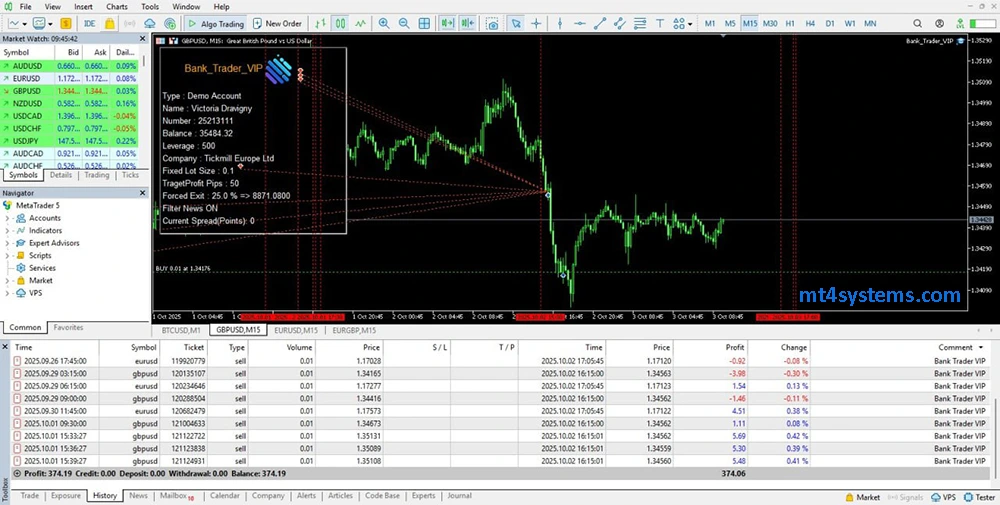Switch chart to bar chart style

320,24
